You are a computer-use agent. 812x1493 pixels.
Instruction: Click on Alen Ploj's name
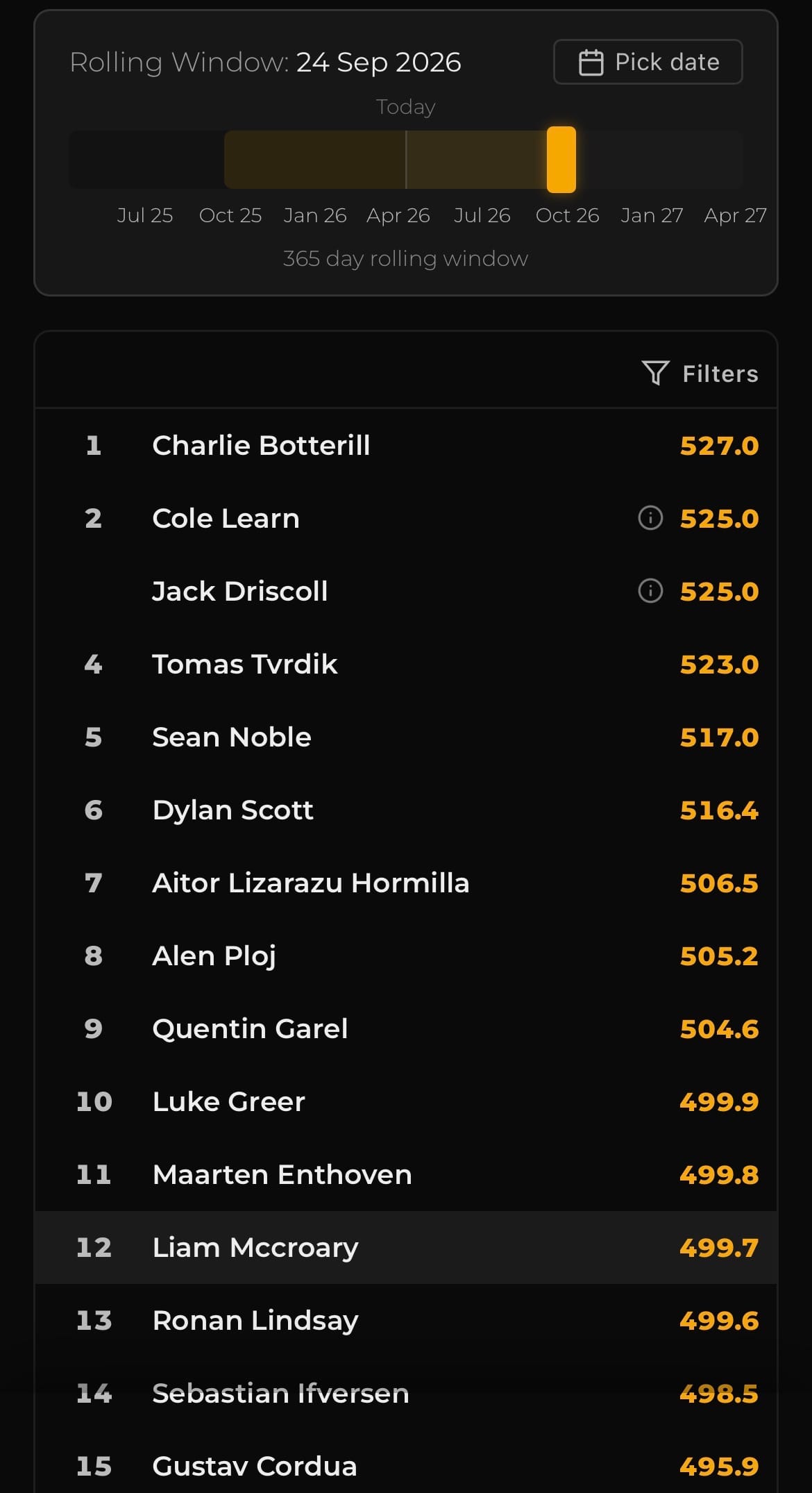(214, 956)
